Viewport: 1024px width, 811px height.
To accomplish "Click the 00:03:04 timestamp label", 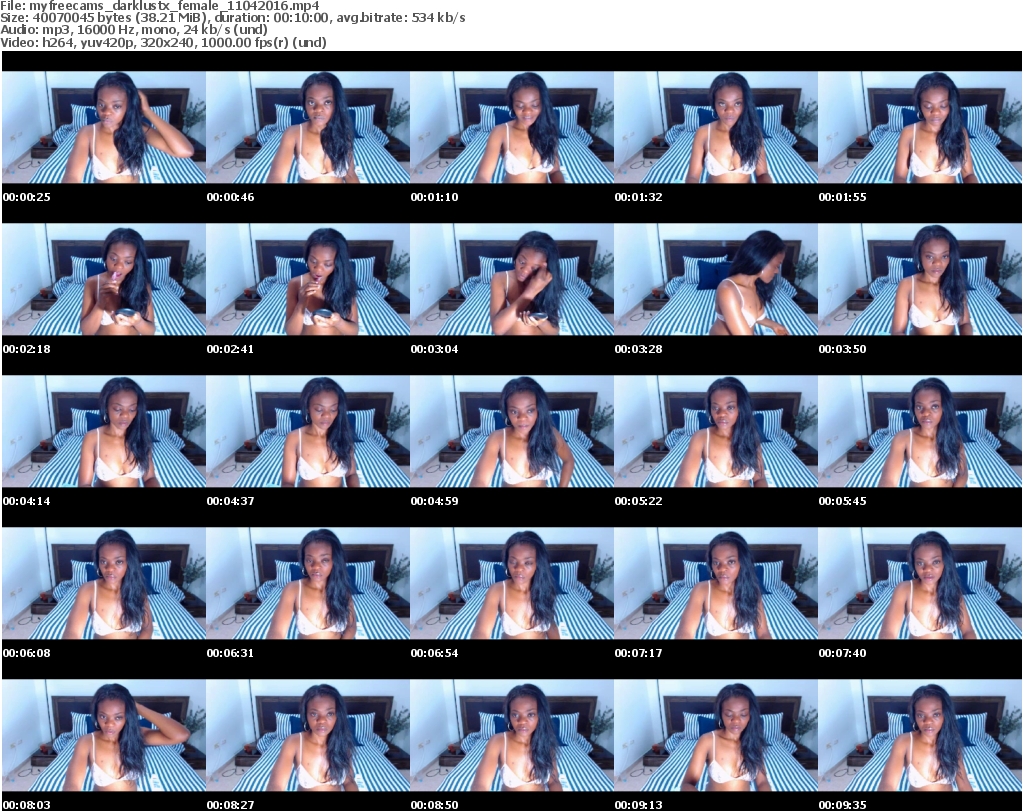I will (x=434, y=349).
